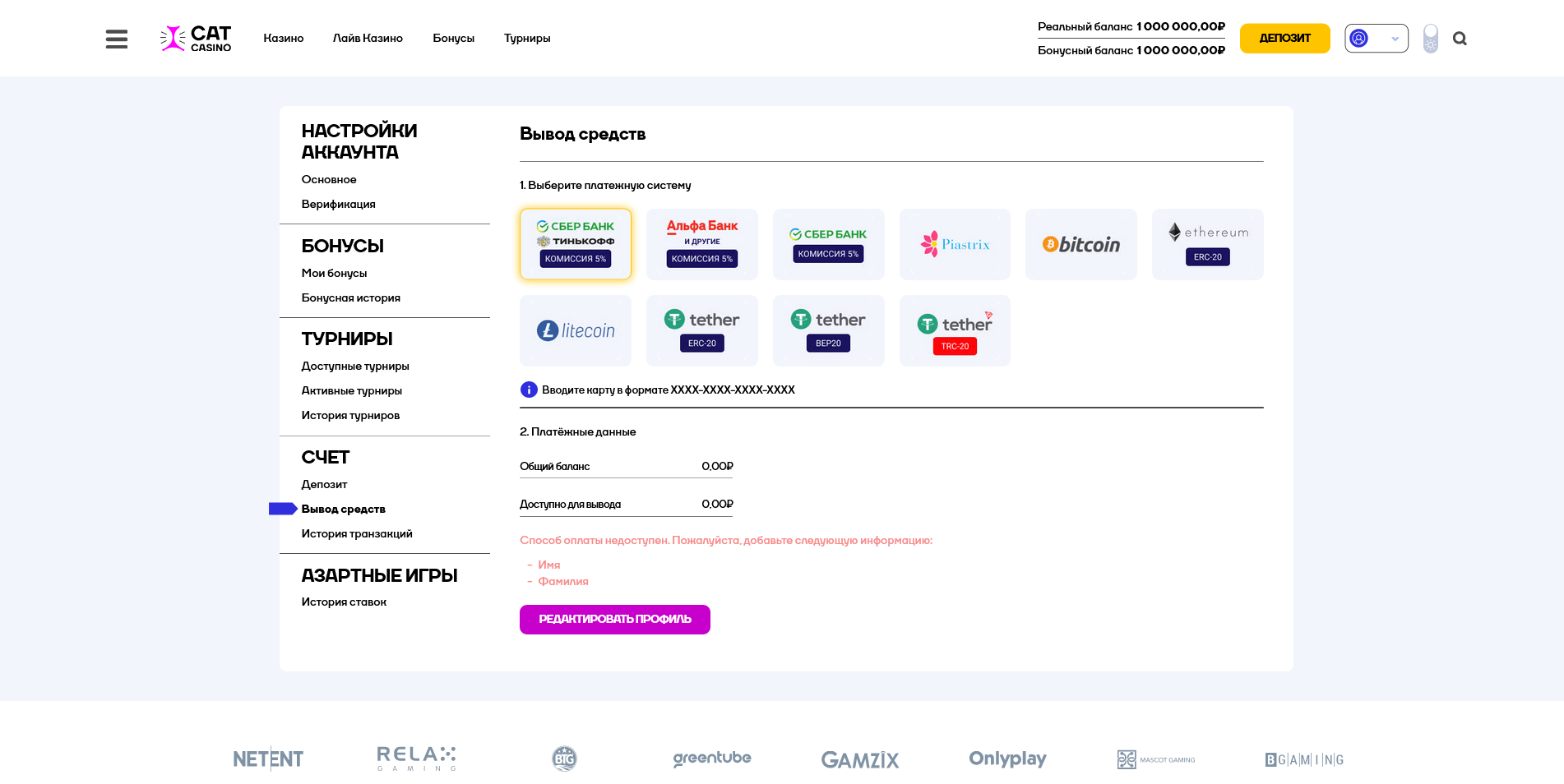Select Tether BEP20 payment option
The height and width of the screenshot is (784, 1564).
(828, 330)
